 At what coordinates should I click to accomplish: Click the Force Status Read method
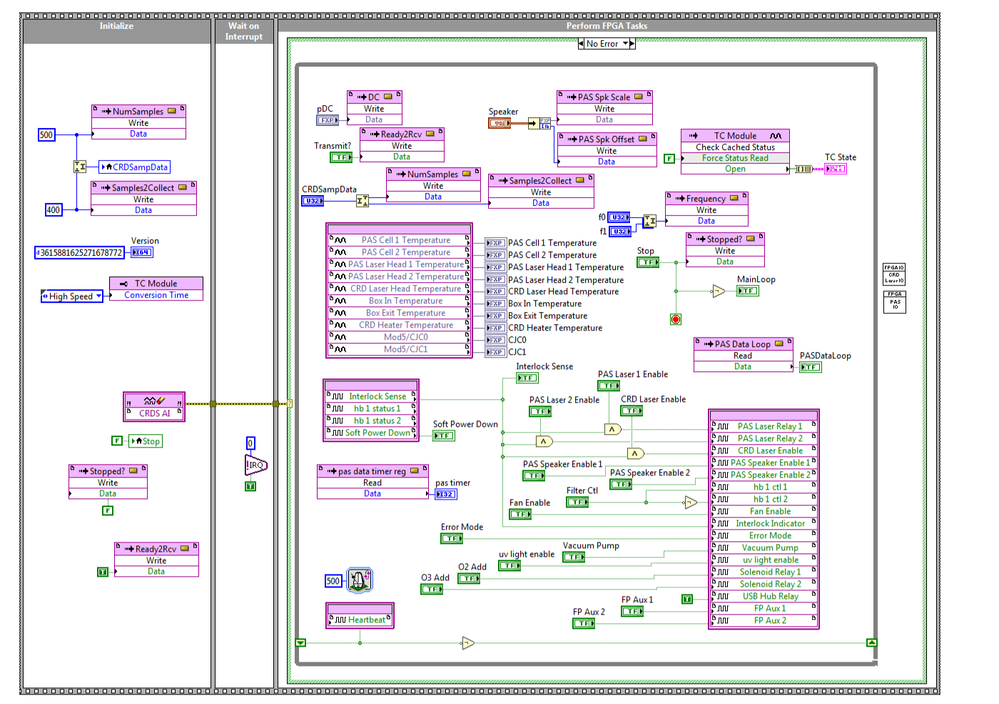735,158
